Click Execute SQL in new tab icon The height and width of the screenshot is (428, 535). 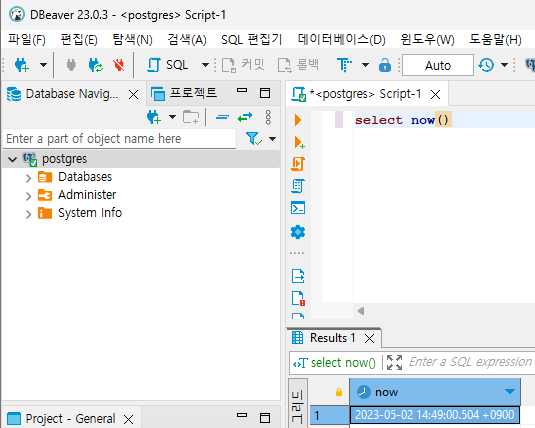(299, 142)
